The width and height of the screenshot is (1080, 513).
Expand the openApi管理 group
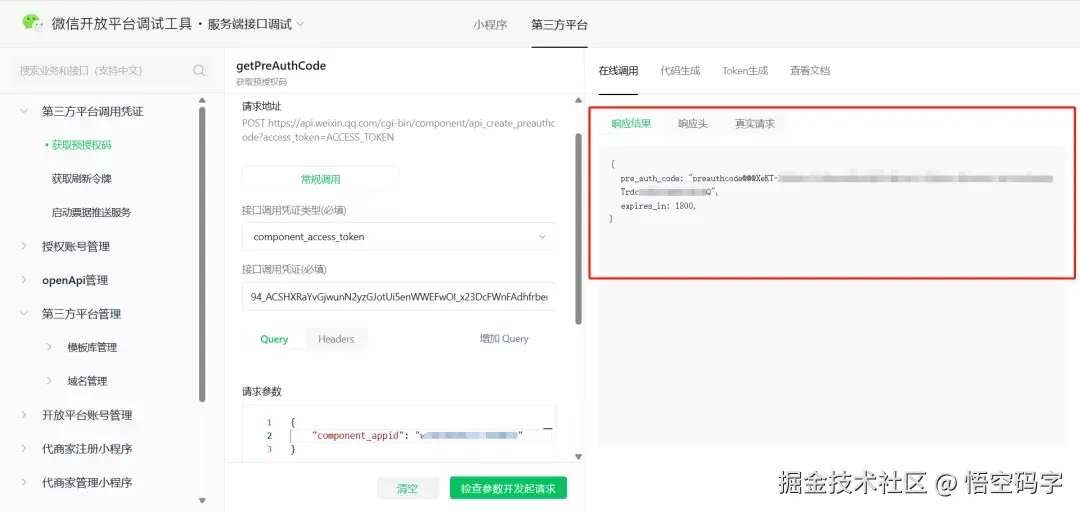(x=24, y=280)
